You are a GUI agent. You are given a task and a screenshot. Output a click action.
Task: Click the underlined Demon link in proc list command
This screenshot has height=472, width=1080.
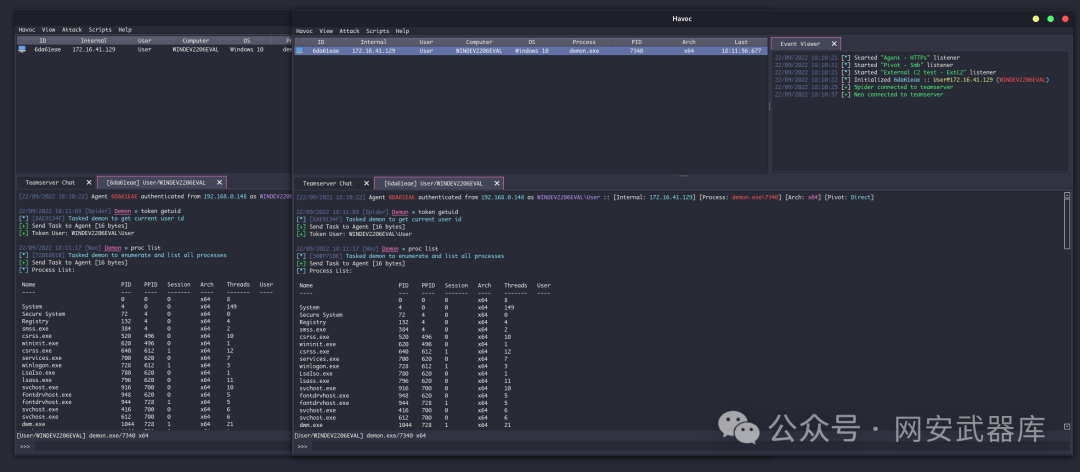pos(390,248)
